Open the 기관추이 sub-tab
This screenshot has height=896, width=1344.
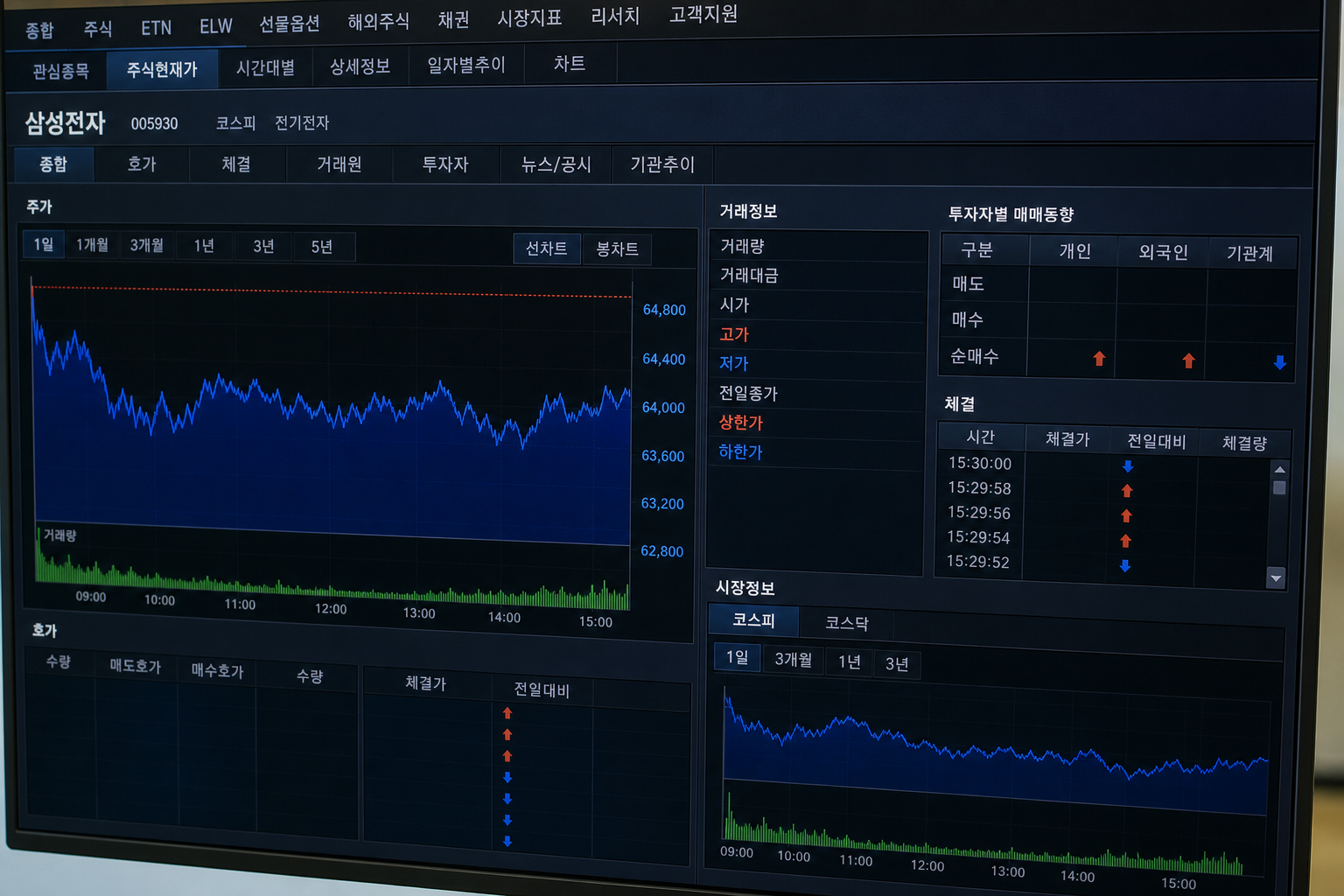662,164
